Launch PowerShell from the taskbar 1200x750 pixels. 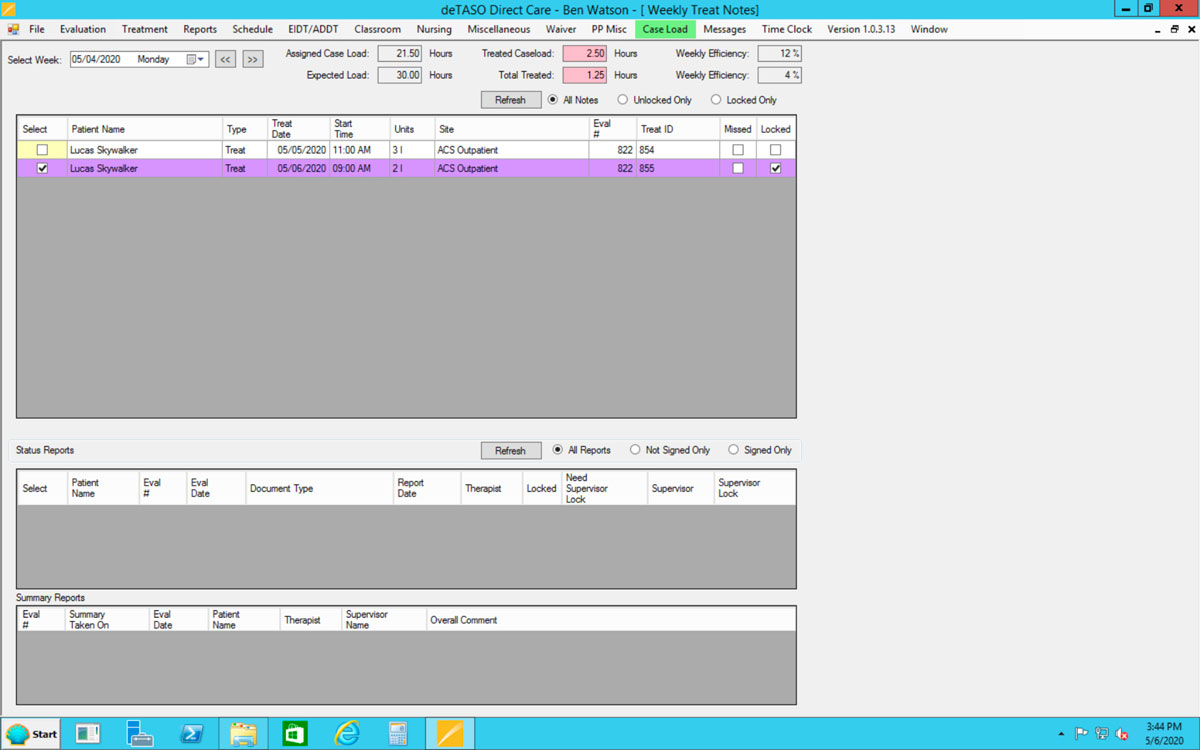pos(192,734)
